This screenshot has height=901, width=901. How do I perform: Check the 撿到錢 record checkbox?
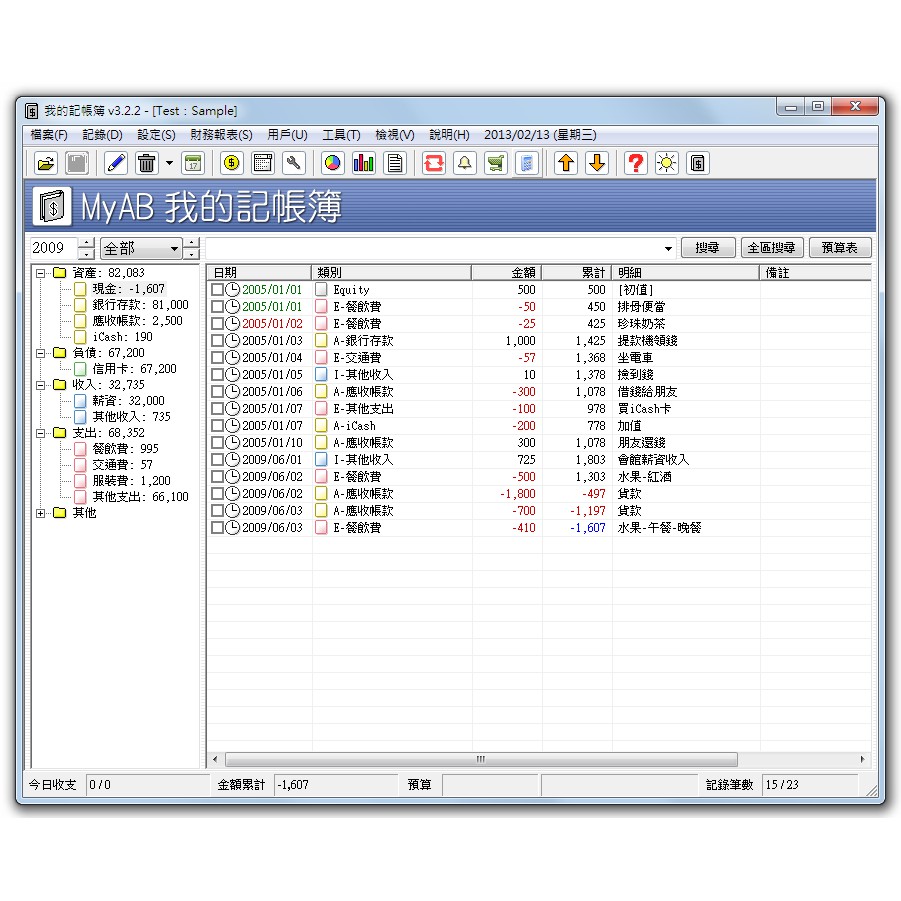coord(217,375)
